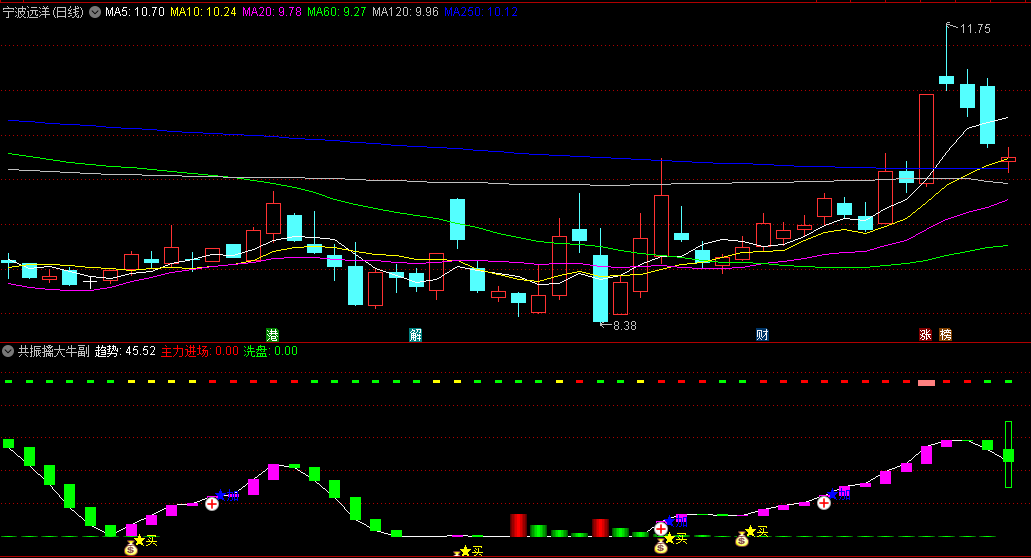Click the 11.75 high price label
The height and width of the screenshot is (558, 1031).
click(x=975, y=29)
